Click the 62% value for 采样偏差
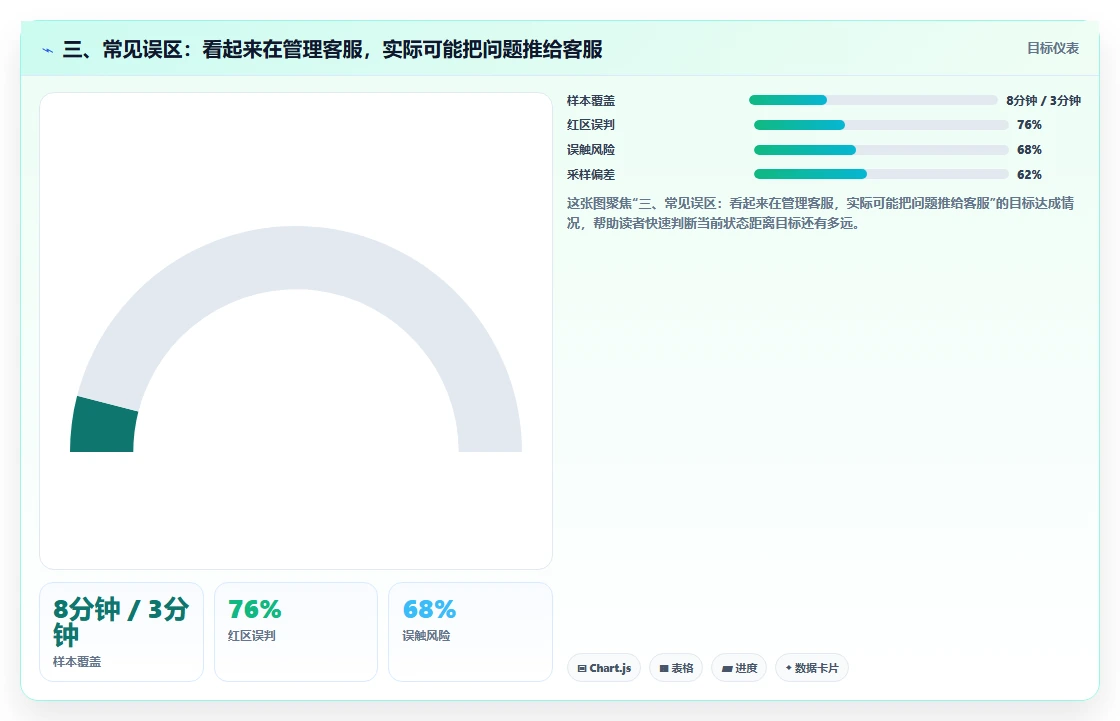 pyautogui.click(x=1029, y=174)
